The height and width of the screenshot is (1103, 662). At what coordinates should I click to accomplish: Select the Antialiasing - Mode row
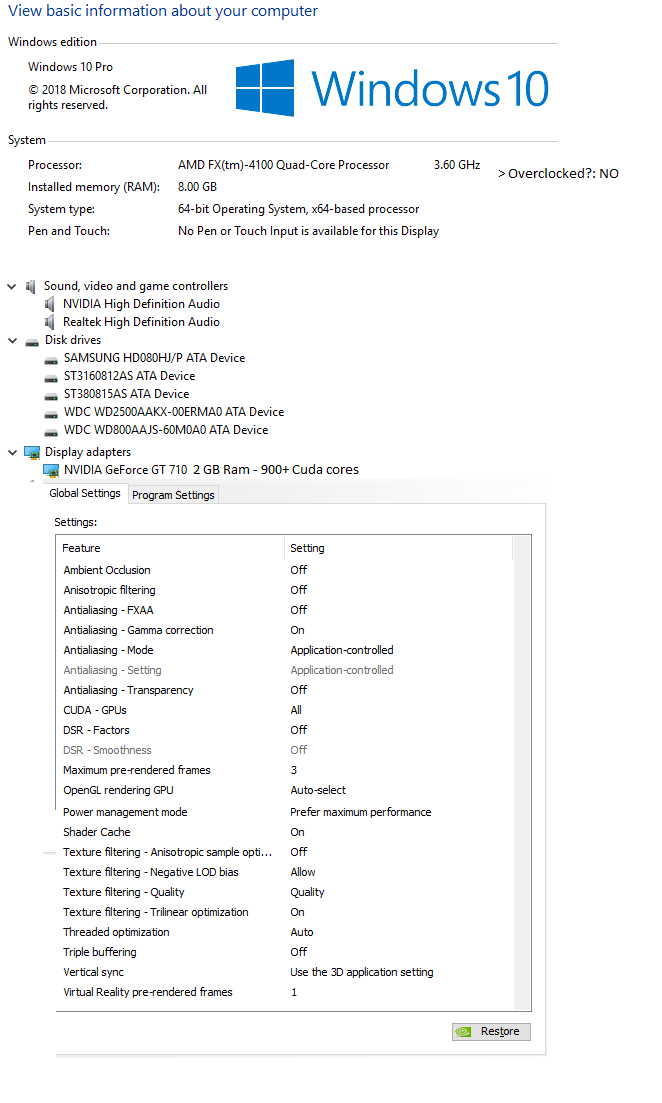coord(285,650)
